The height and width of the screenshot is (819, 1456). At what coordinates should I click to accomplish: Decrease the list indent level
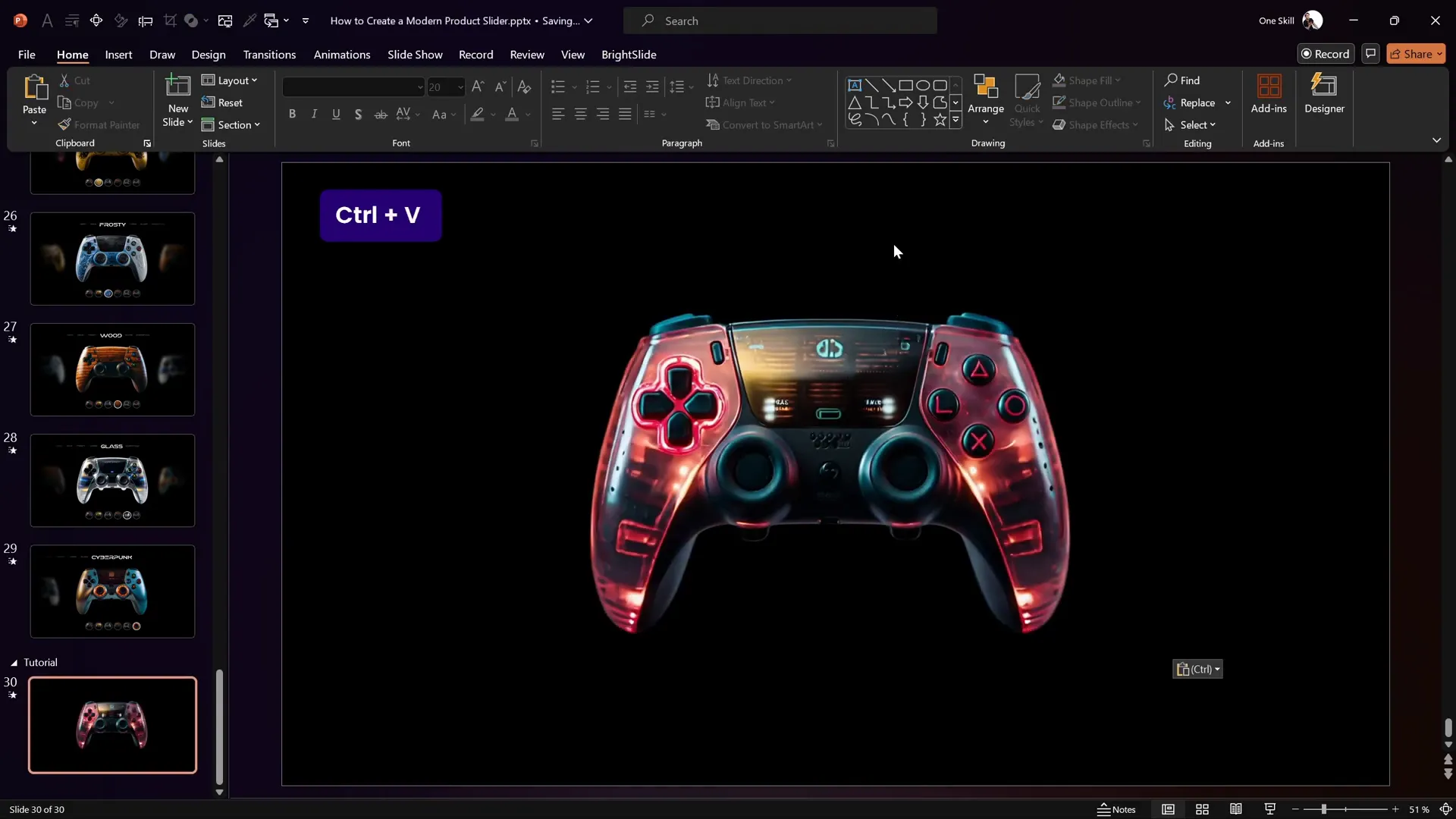tap(630, 87)
